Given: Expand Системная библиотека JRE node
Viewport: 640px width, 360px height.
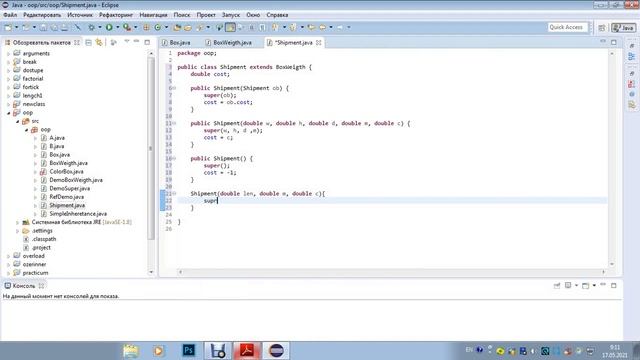Looking at the screenshot, I should coord(18,222).
